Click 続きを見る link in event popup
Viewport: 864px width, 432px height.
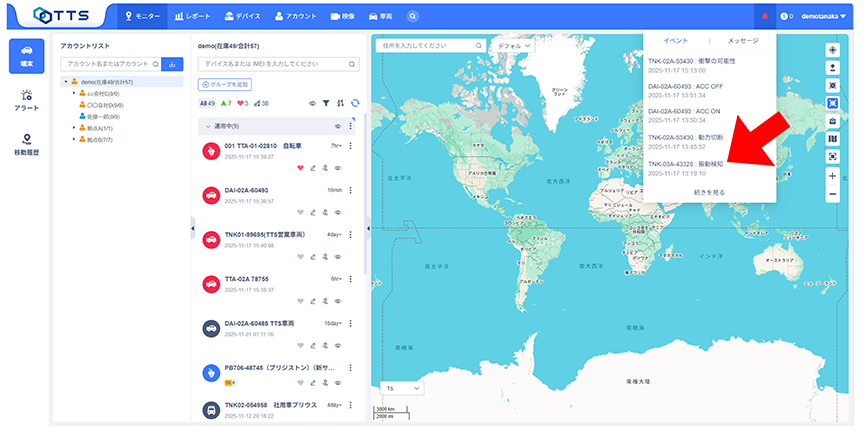point(708,191)
